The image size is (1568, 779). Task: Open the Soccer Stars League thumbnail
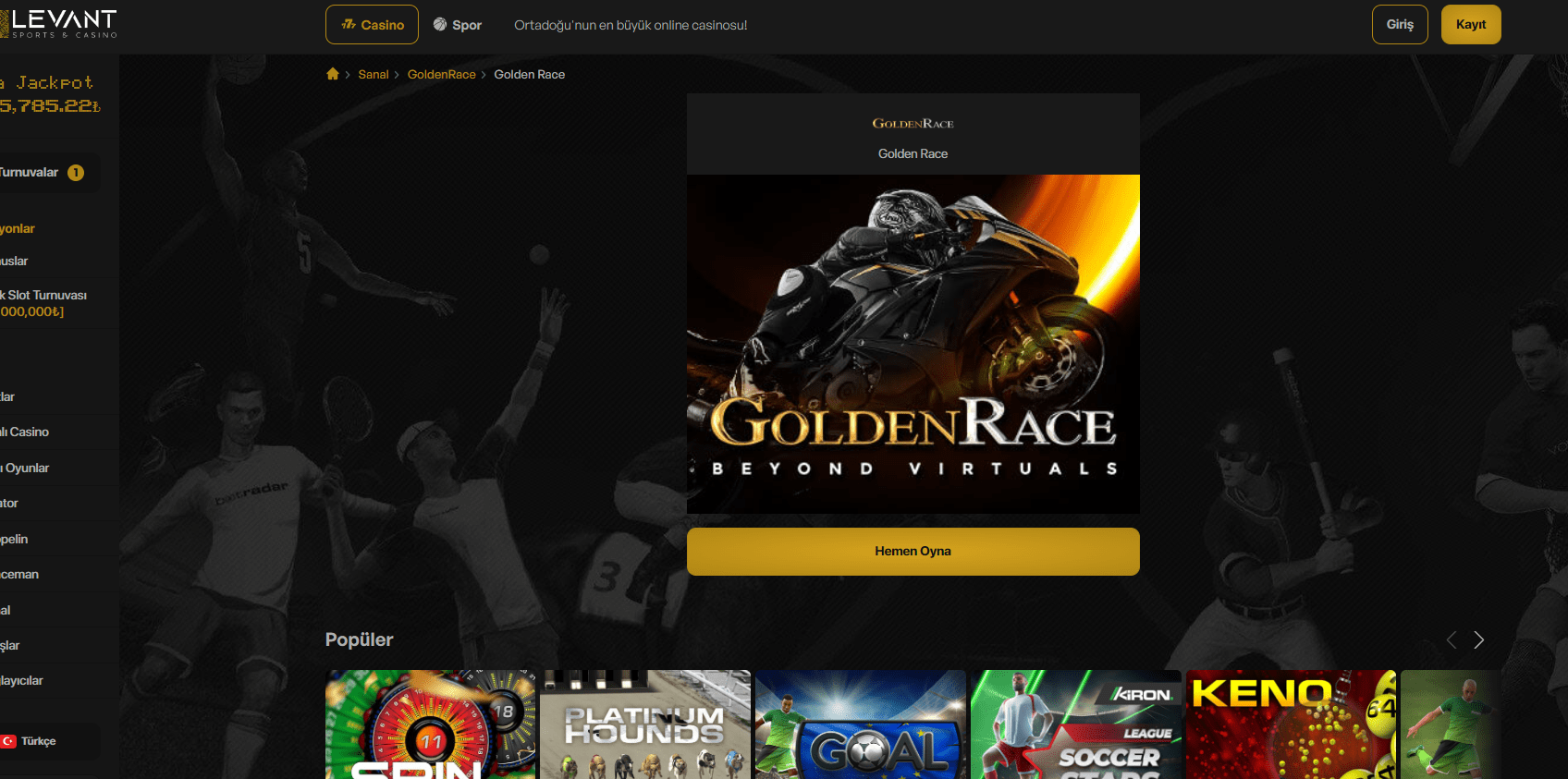click(1076, 724)
